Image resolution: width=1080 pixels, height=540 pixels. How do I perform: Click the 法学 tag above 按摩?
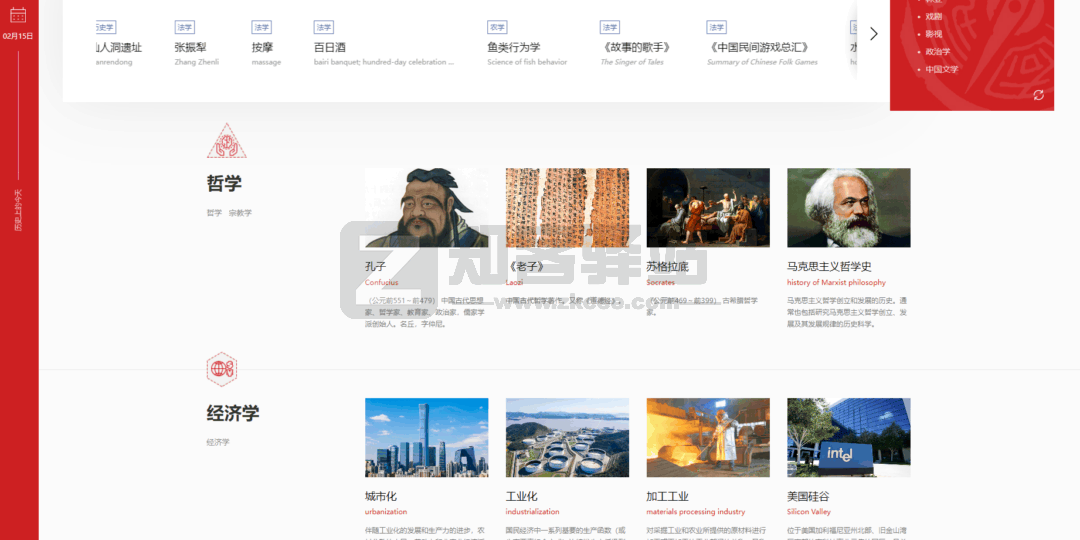(x=261, y=28)
